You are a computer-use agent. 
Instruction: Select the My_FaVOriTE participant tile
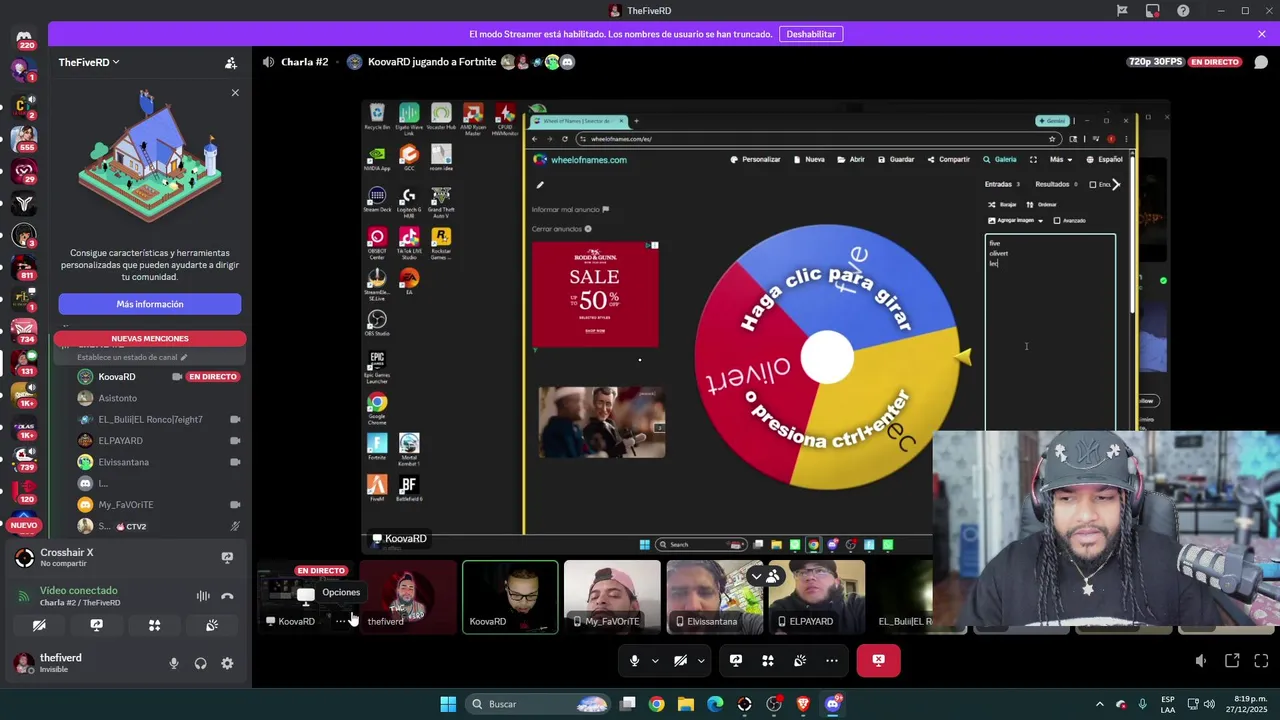pos(612,597)
